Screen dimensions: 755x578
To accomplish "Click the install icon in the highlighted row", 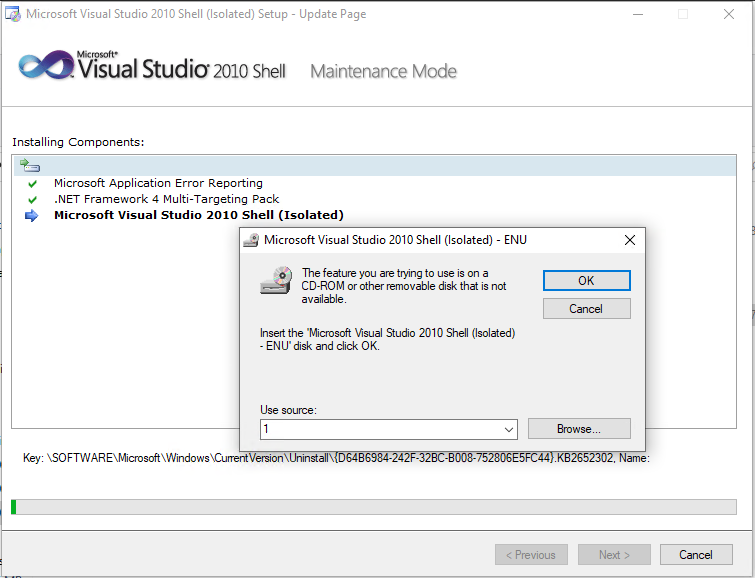I will (x=30, y=166).
